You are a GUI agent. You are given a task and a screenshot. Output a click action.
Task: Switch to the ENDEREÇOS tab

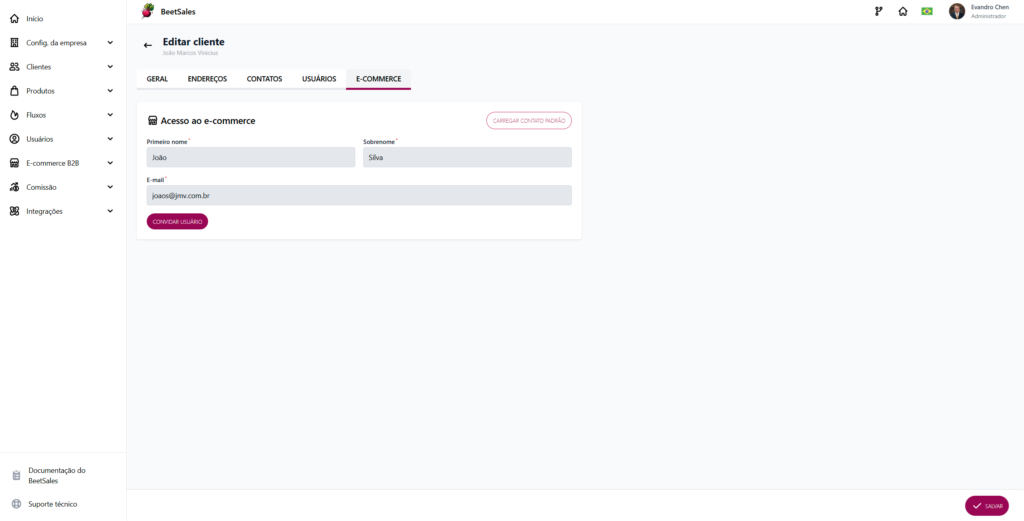pos(207,79)
